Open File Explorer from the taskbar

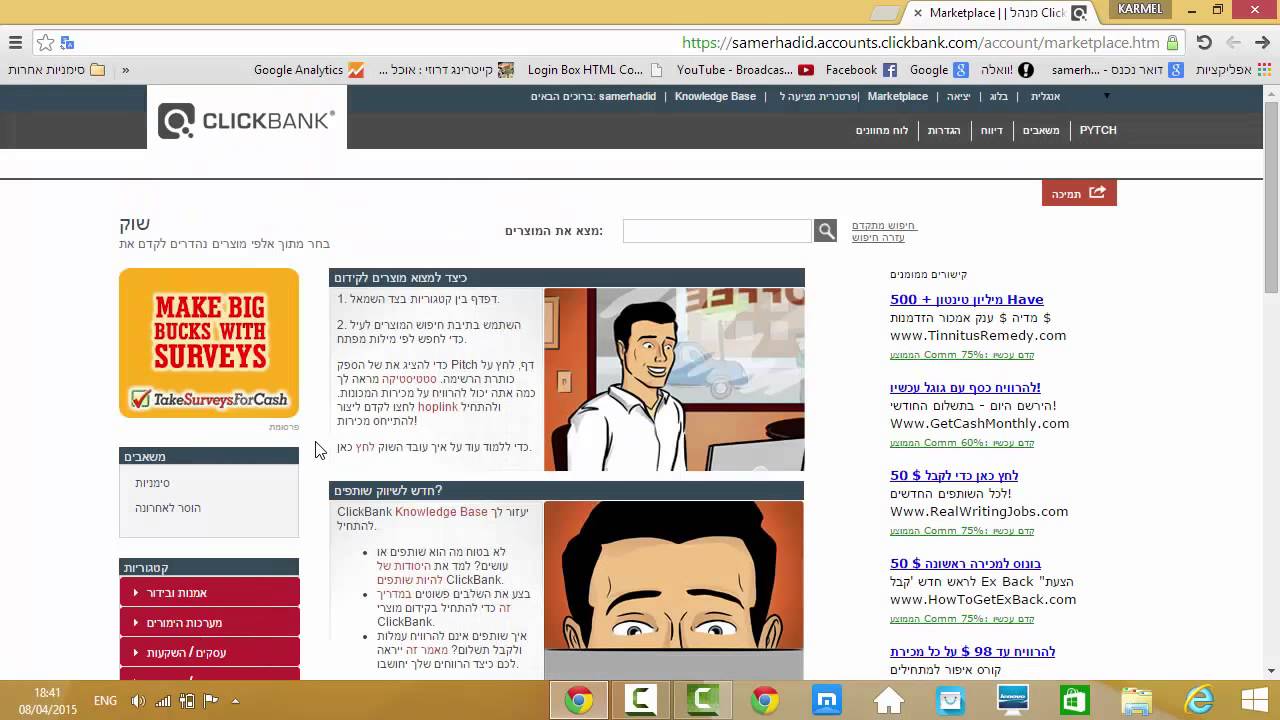[x=1136, y=700]
